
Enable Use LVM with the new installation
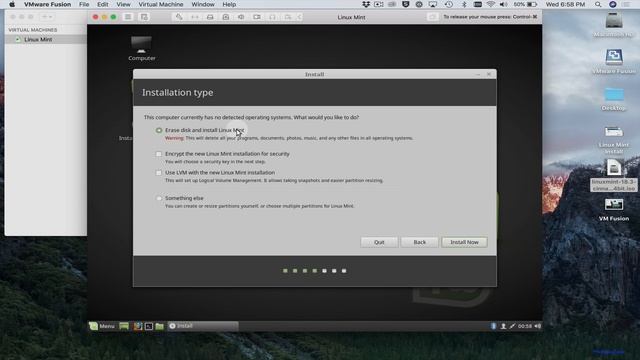[x=159, y=173]
